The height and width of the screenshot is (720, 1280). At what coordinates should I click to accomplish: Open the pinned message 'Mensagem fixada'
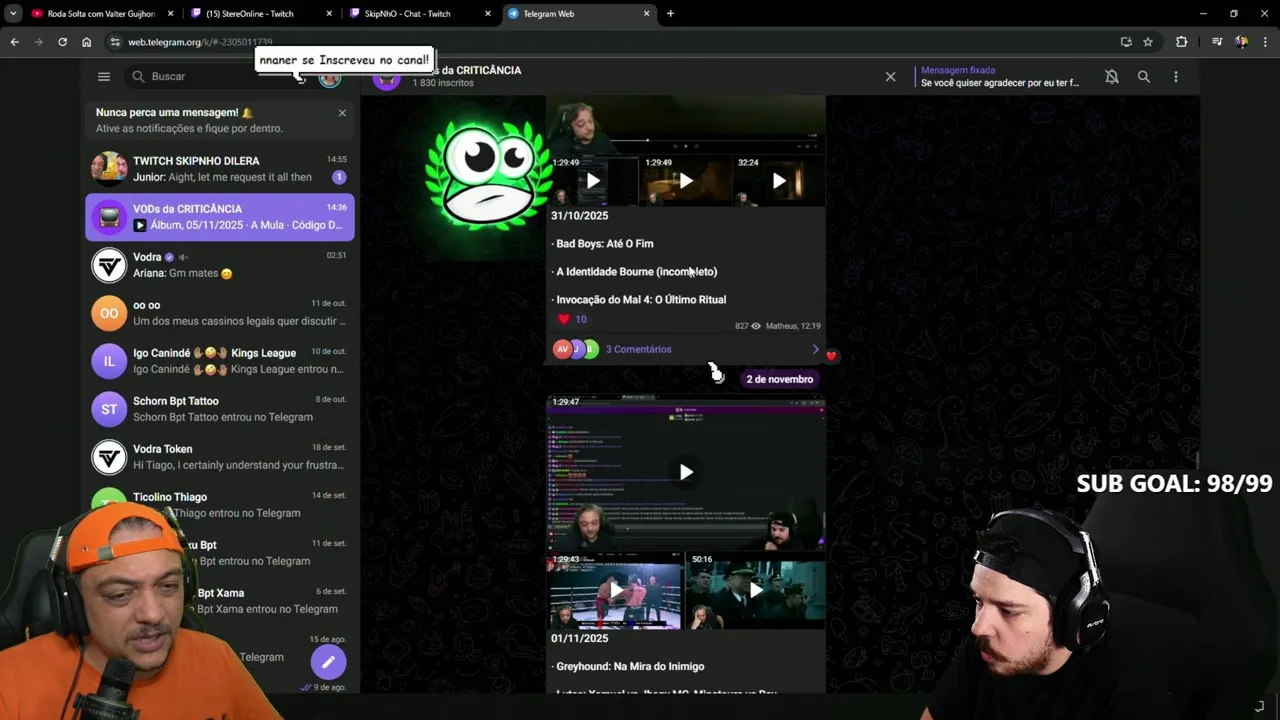[x=1000, y=76]
